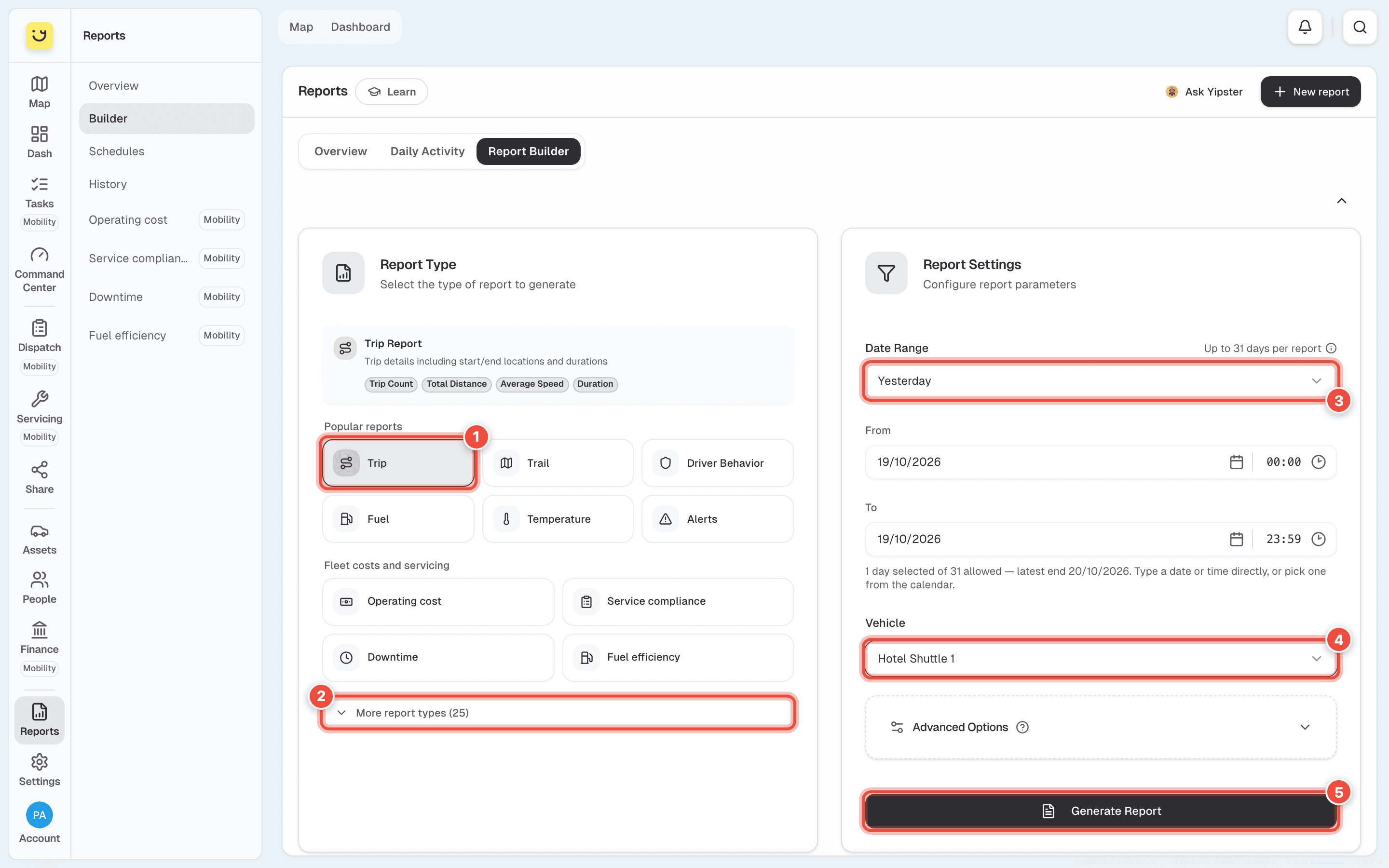Open Schedules in Reports submenu
The image size is (1389, 868).
(x=166, y=151)
